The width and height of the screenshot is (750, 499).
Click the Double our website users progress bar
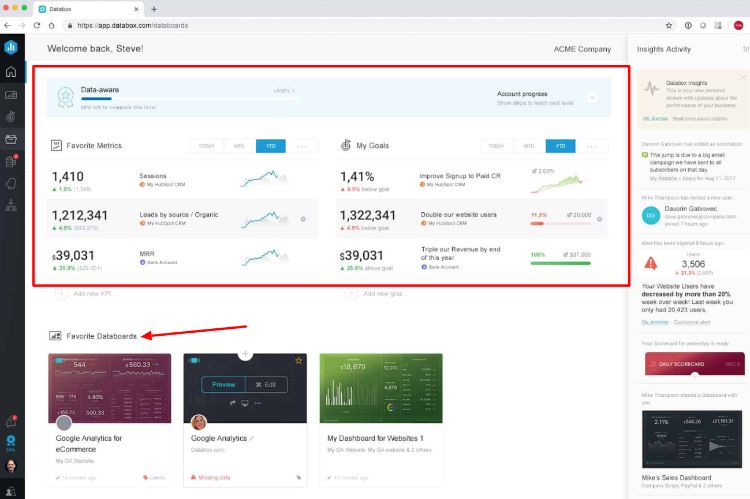[x=561, y=223]
